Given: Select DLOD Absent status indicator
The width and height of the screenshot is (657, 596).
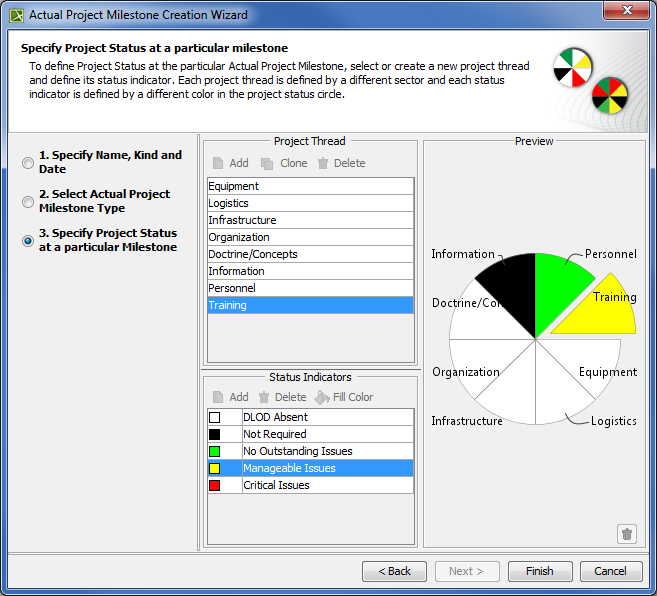Looking at the screenshot, I should [x=310, y=417].
